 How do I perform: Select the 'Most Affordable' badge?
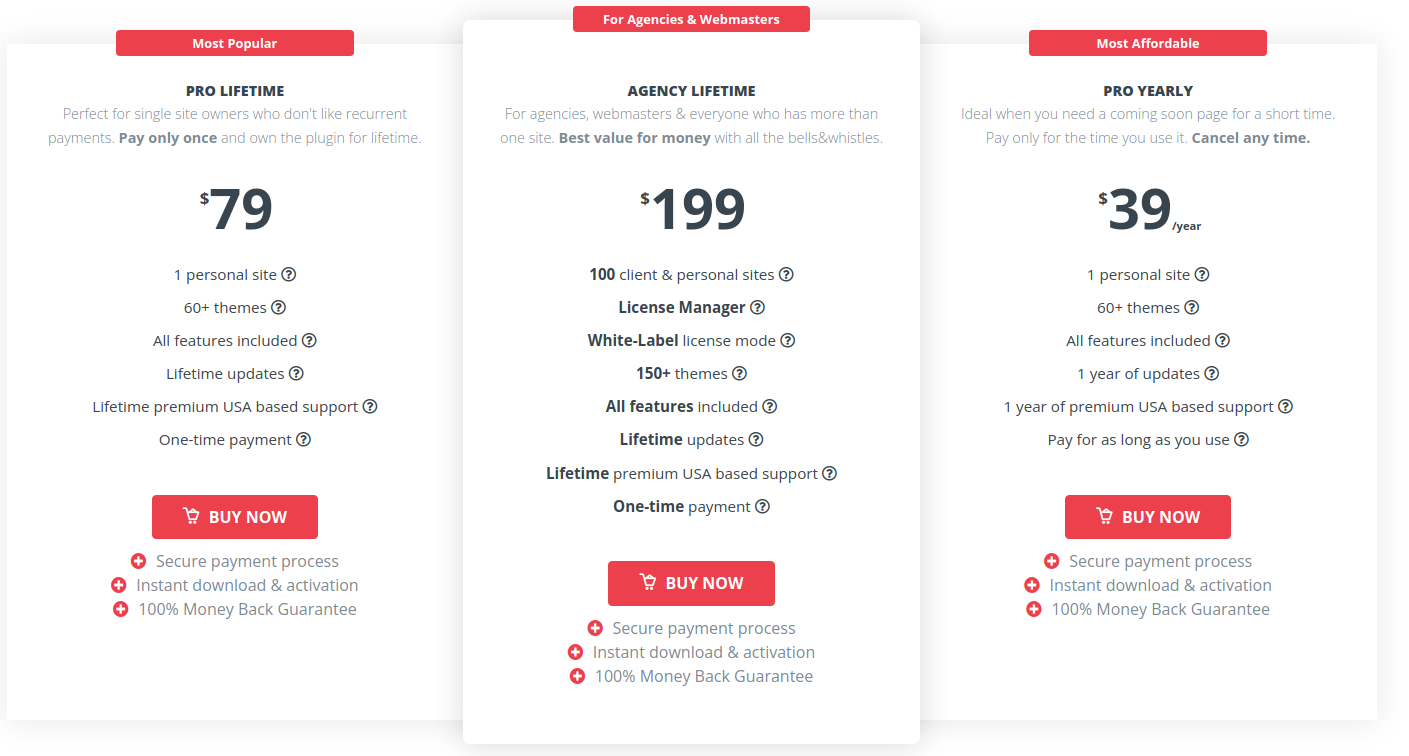(1148, 43)
